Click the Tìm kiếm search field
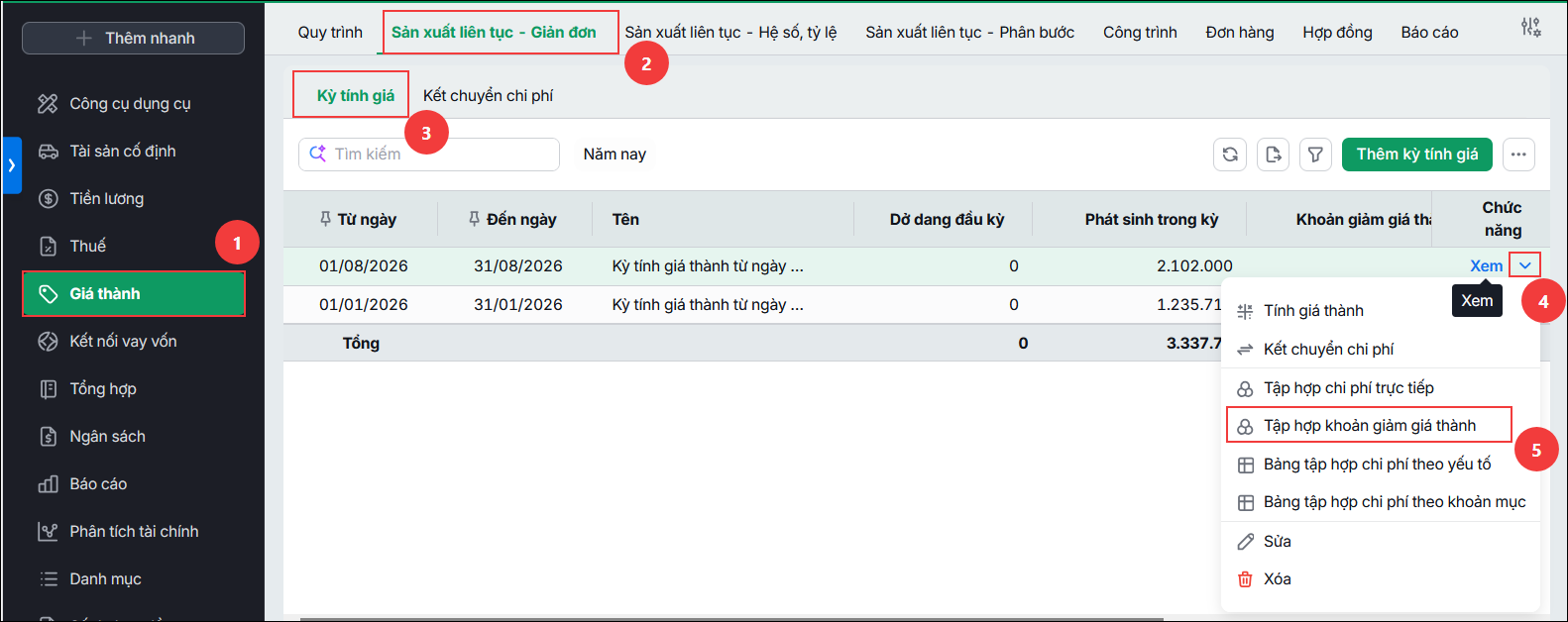 pyautogui.click(x=429, y=155)
